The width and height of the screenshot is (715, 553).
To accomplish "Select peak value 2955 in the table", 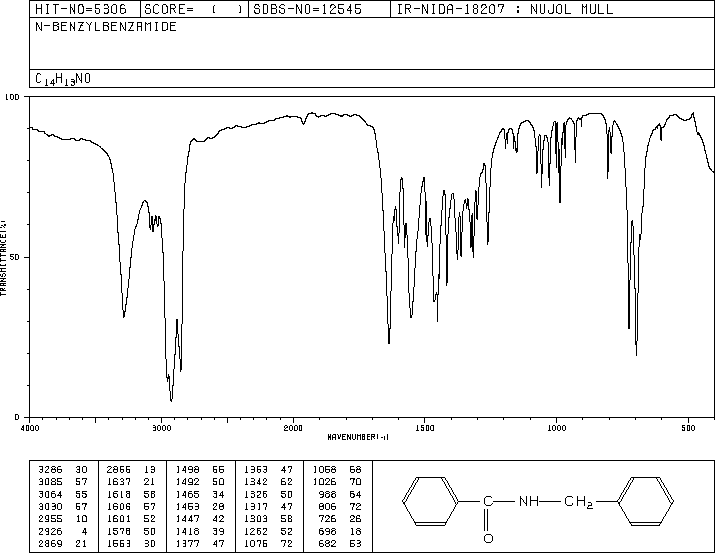I will coord(51,519).
